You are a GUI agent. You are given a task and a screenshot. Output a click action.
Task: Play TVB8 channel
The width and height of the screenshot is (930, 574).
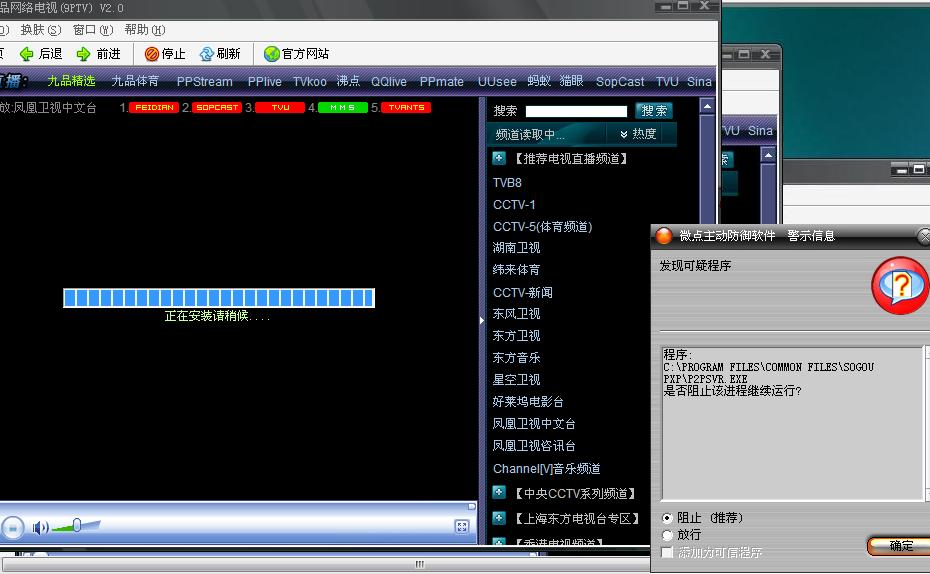tap(508, 183)
